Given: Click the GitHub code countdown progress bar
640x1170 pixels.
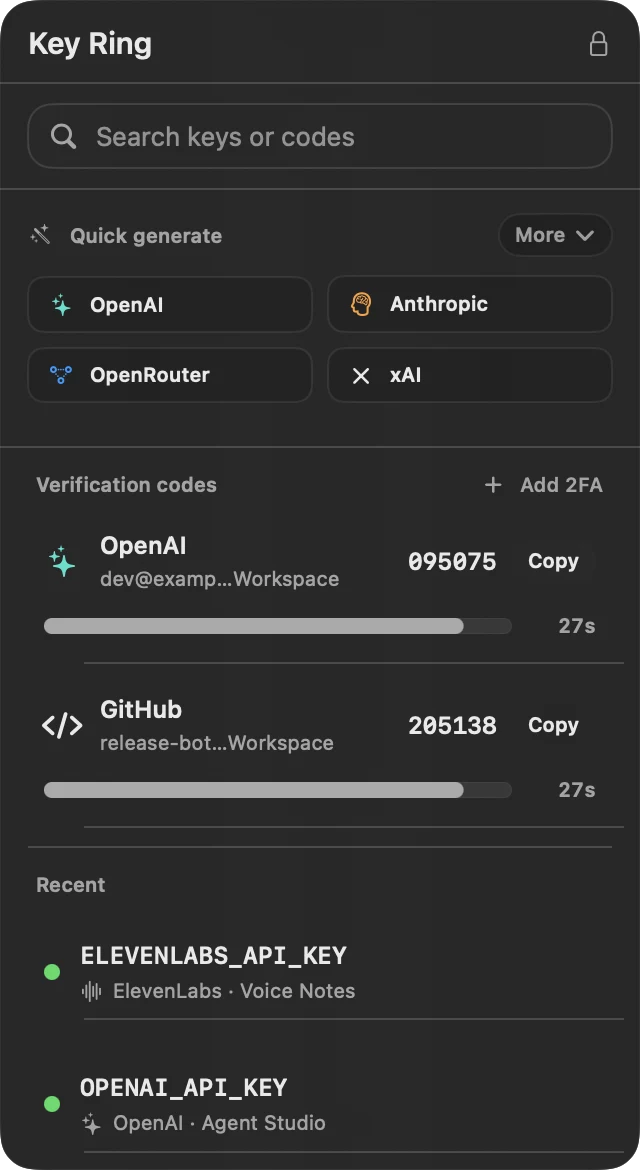Looking at the screenshot, I should [277, 790].
